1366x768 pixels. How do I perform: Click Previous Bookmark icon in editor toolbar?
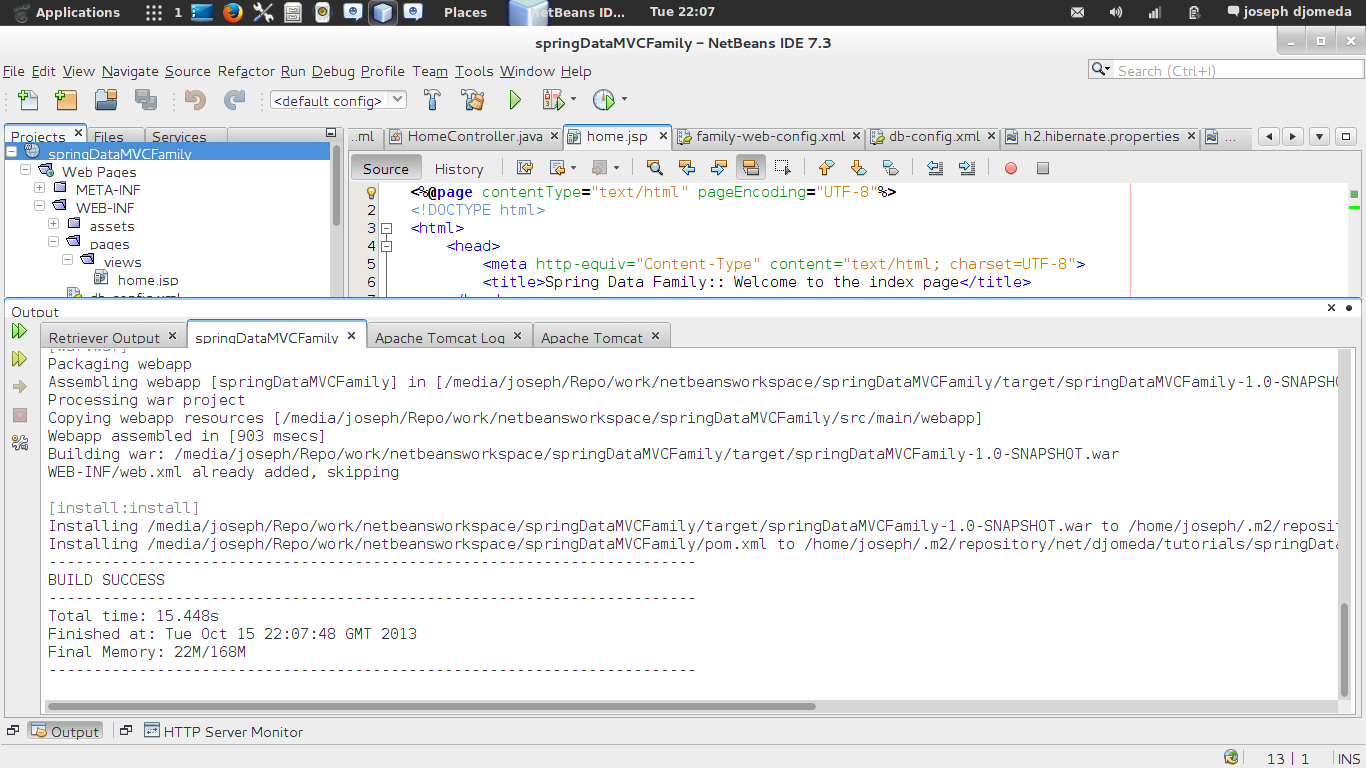pyautogui.click(x=826, y=168)
